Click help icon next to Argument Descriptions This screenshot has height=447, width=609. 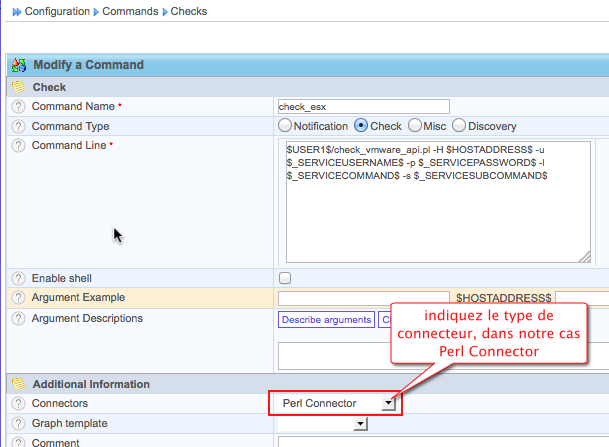[x=18, y=319]
